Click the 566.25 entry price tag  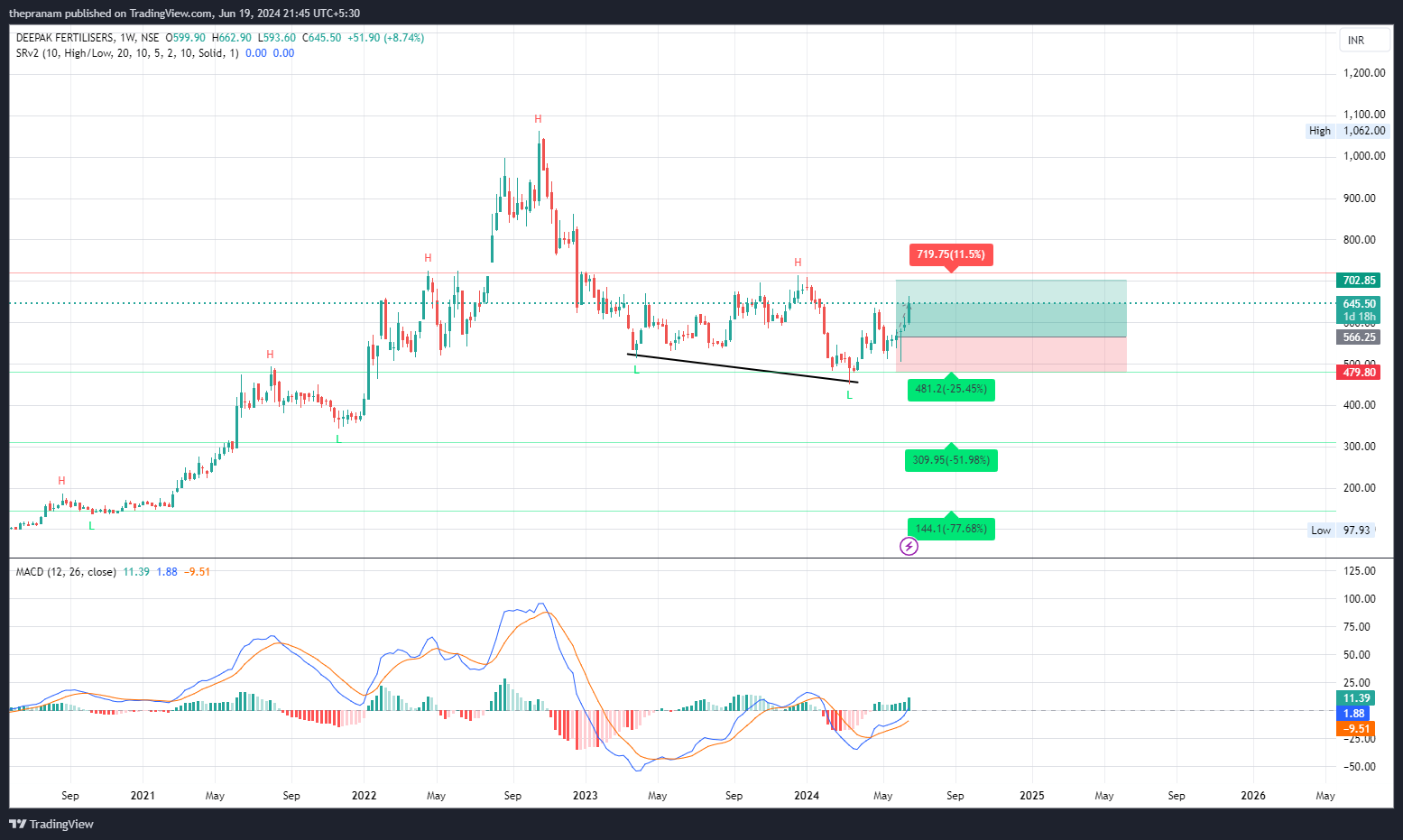[1358, 337]
